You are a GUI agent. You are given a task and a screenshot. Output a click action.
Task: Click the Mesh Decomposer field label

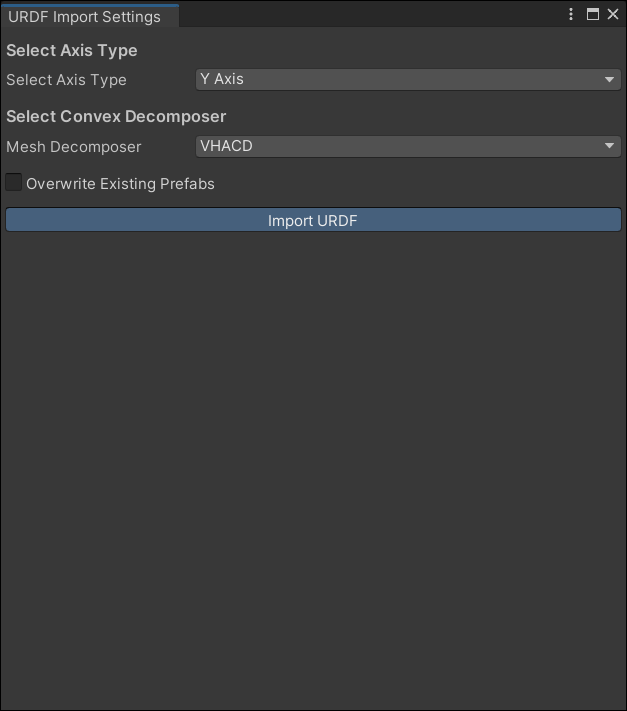pos(74,147)
